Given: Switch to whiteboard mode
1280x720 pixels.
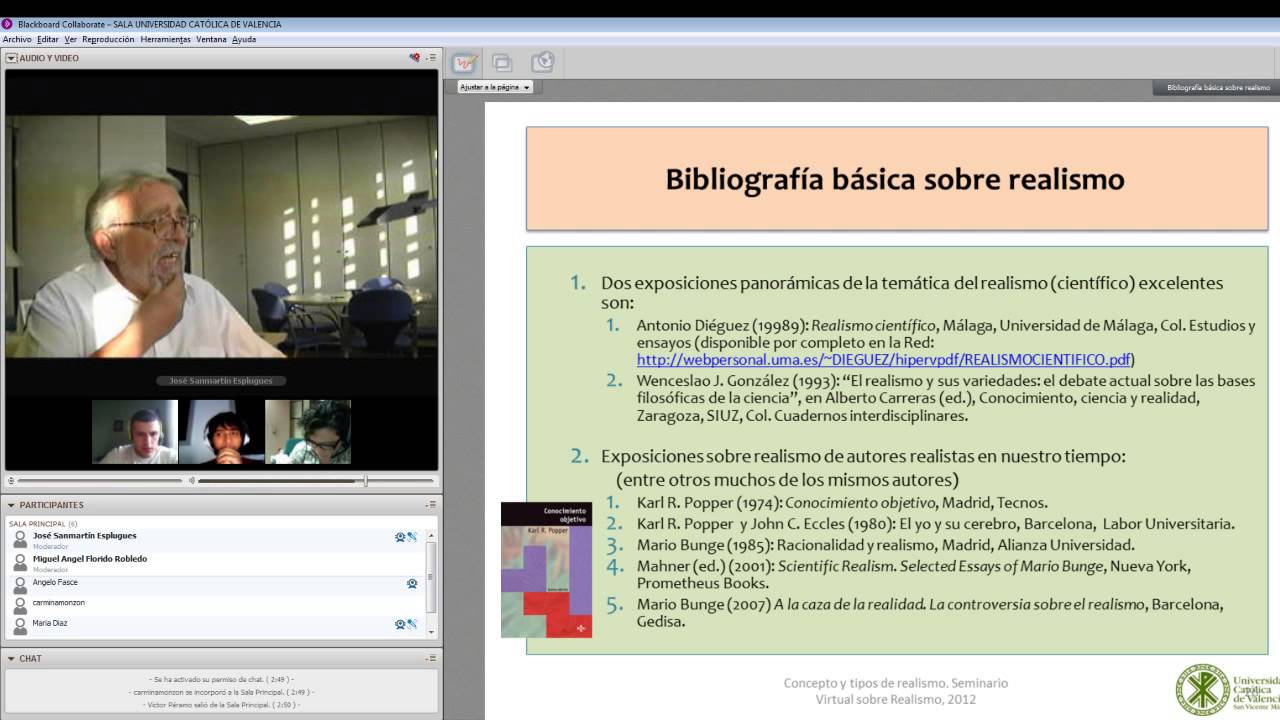Looking at the screenshot, I should coord(464,63).
